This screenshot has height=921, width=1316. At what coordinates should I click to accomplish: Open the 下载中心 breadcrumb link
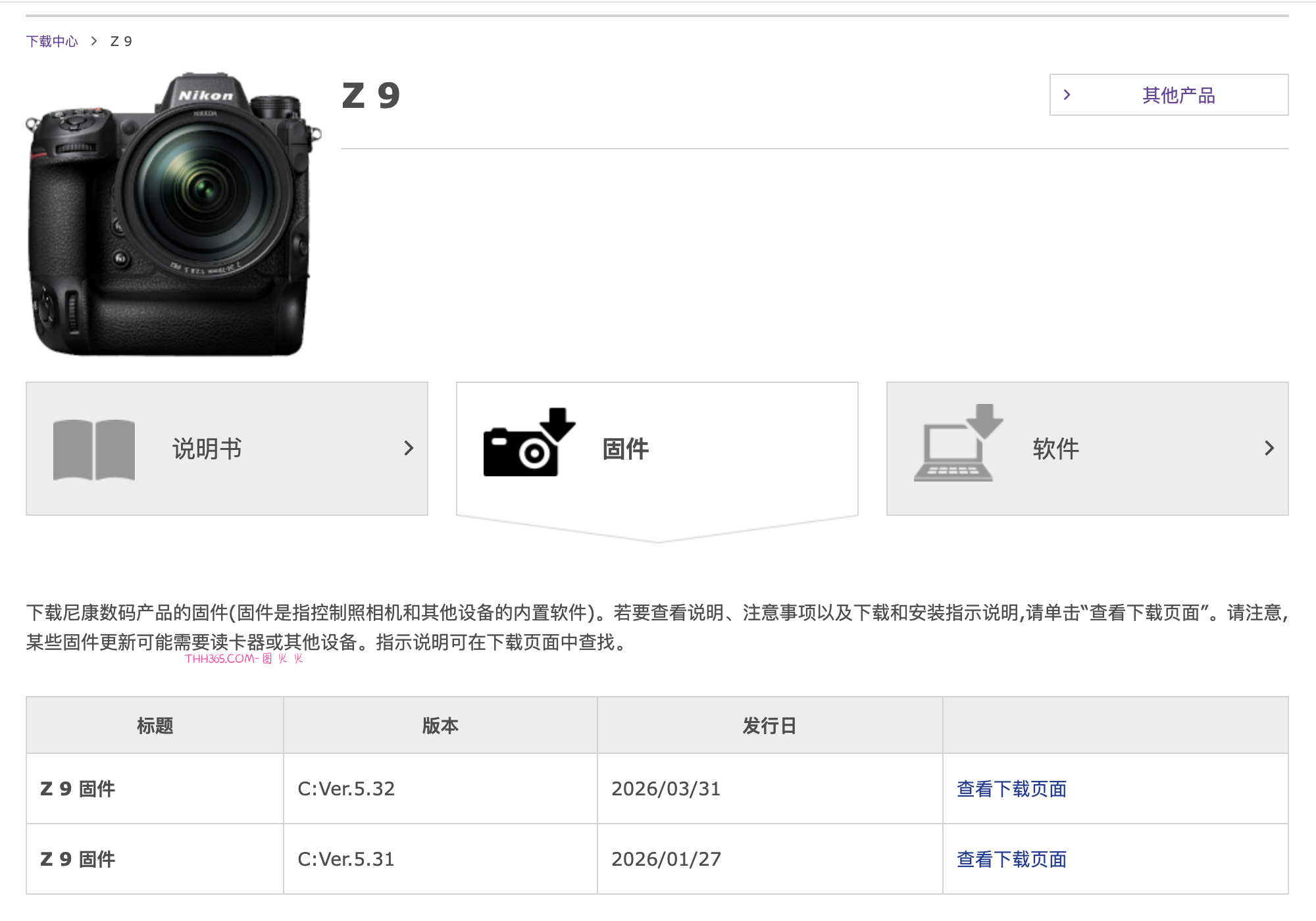pyautogui.click(x=52, y=41)
